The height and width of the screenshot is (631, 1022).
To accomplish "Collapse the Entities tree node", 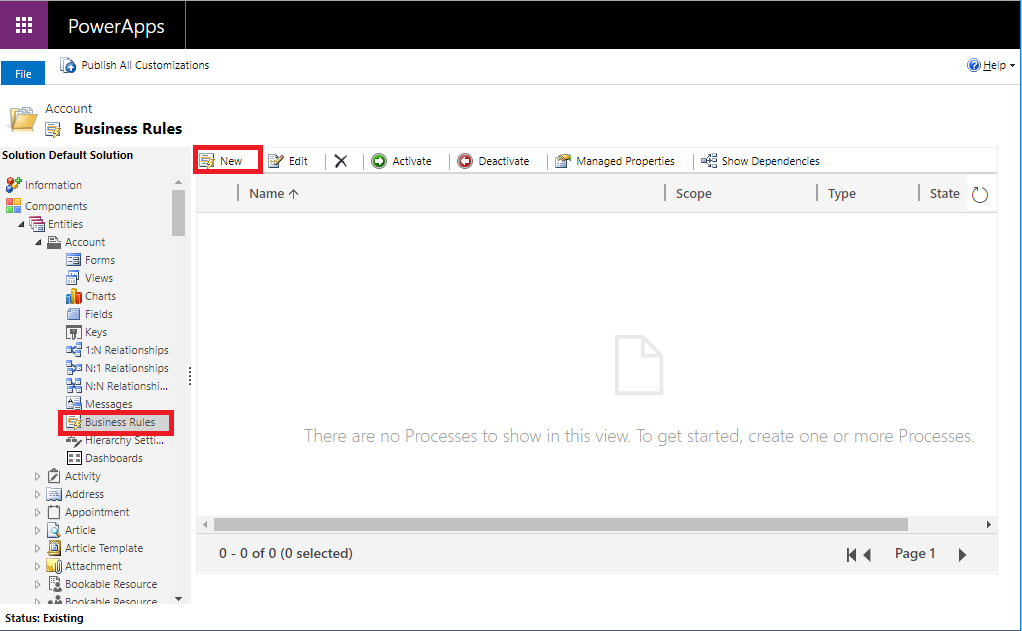I will [x=22, y=224].
